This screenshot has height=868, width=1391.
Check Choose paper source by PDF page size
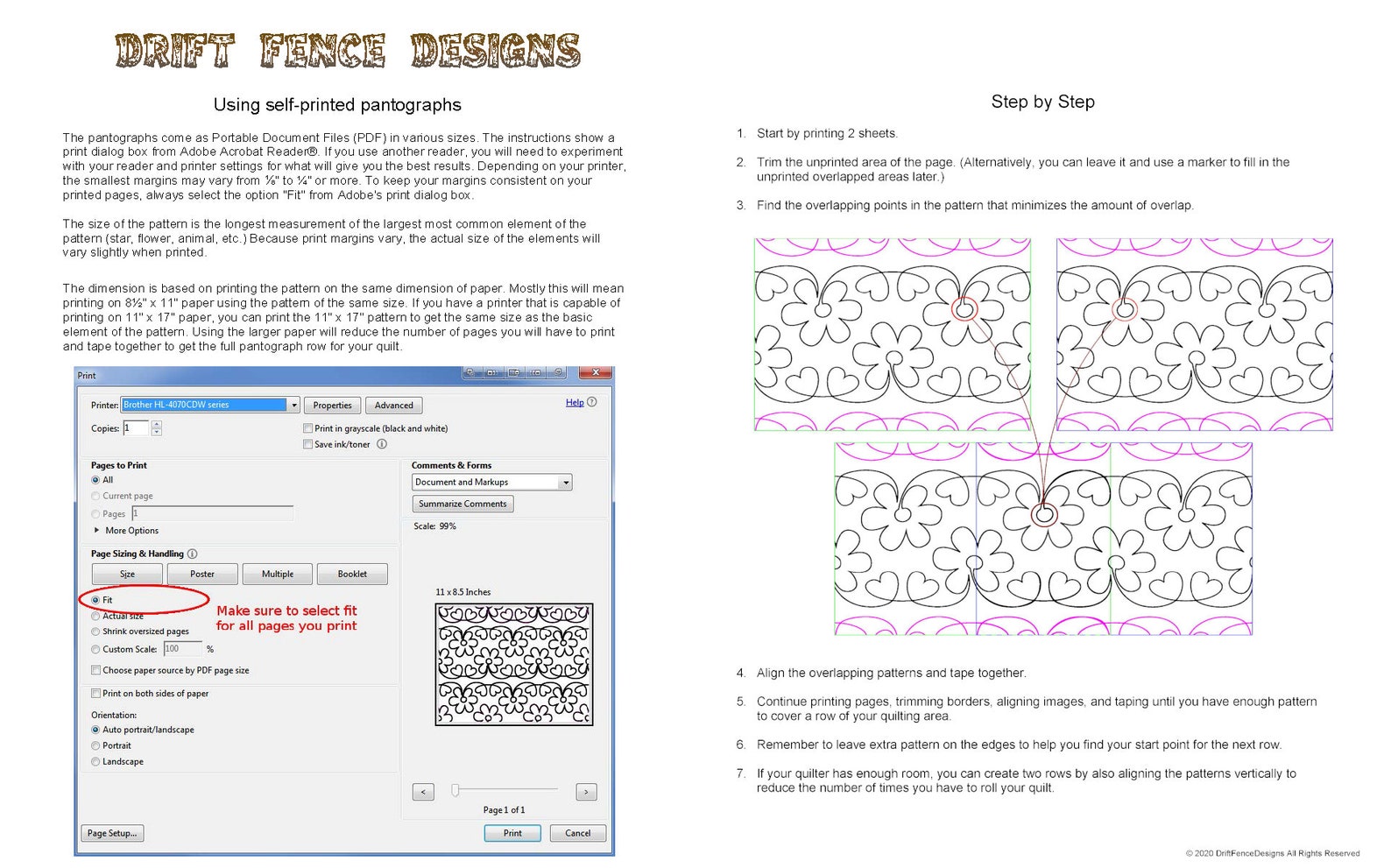(x=95, y=670)
